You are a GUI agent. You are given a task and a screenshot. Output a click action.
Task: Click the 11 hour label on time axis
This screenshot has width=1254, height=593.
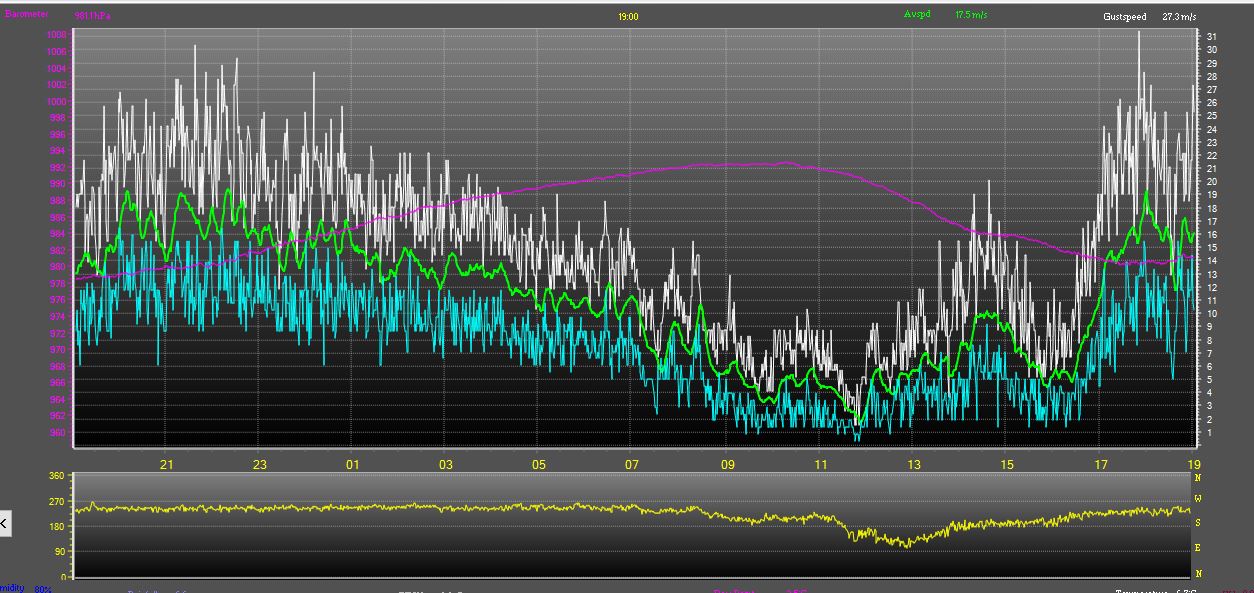[821, 464]
